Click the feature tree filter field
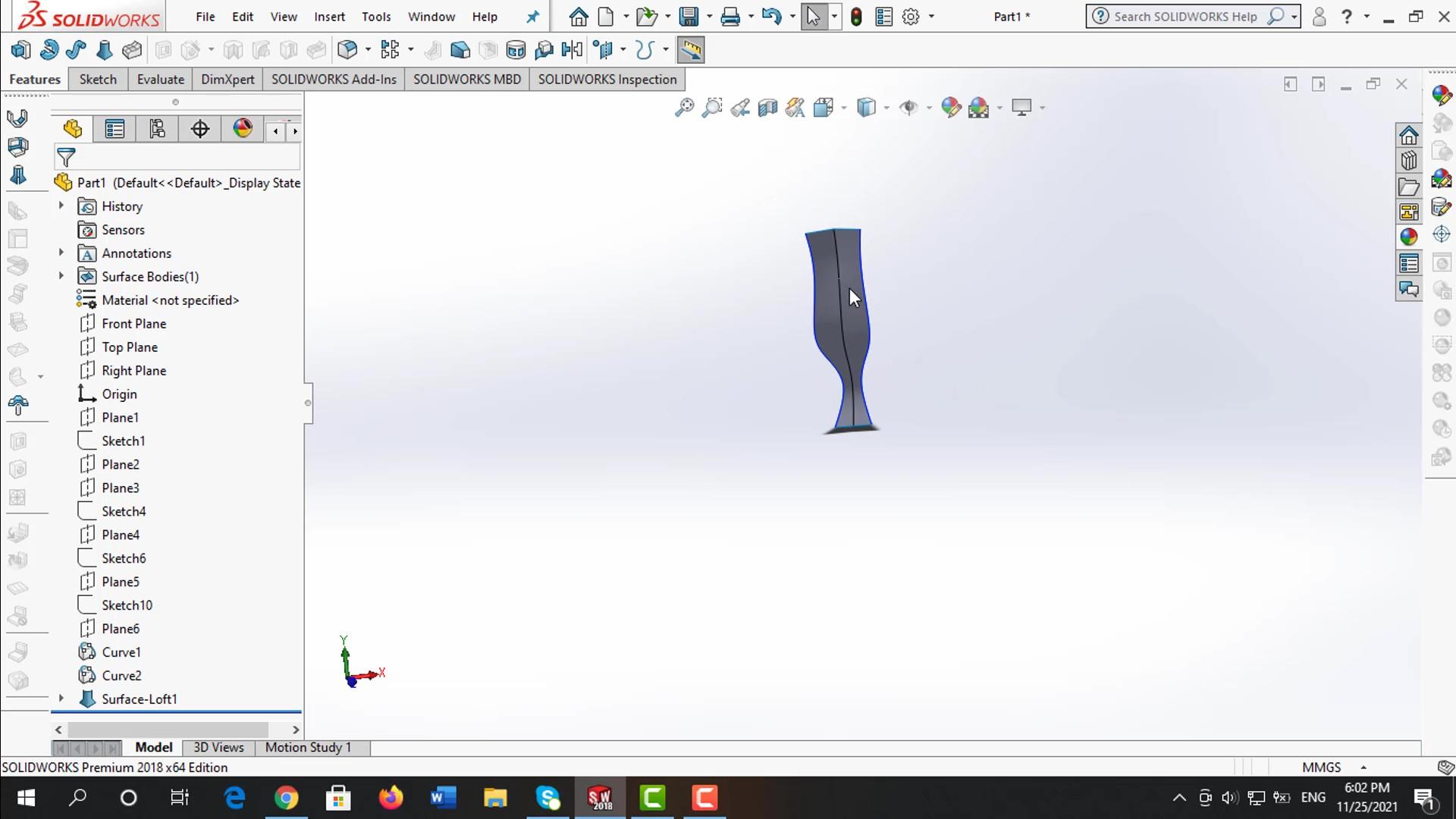Screen dimensions: 1456x819 177,157
